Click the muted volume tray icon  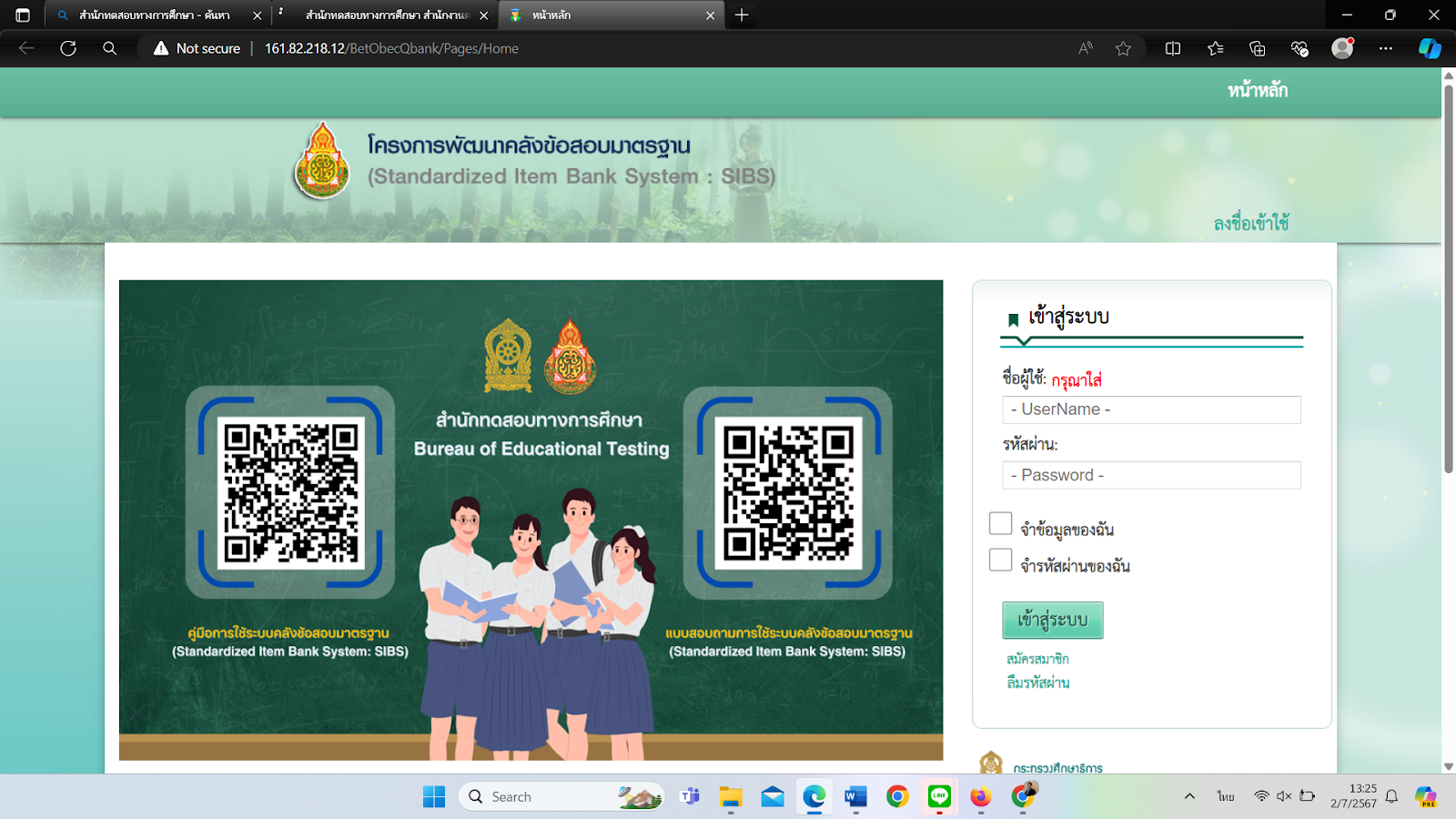tap(1284, 796)
